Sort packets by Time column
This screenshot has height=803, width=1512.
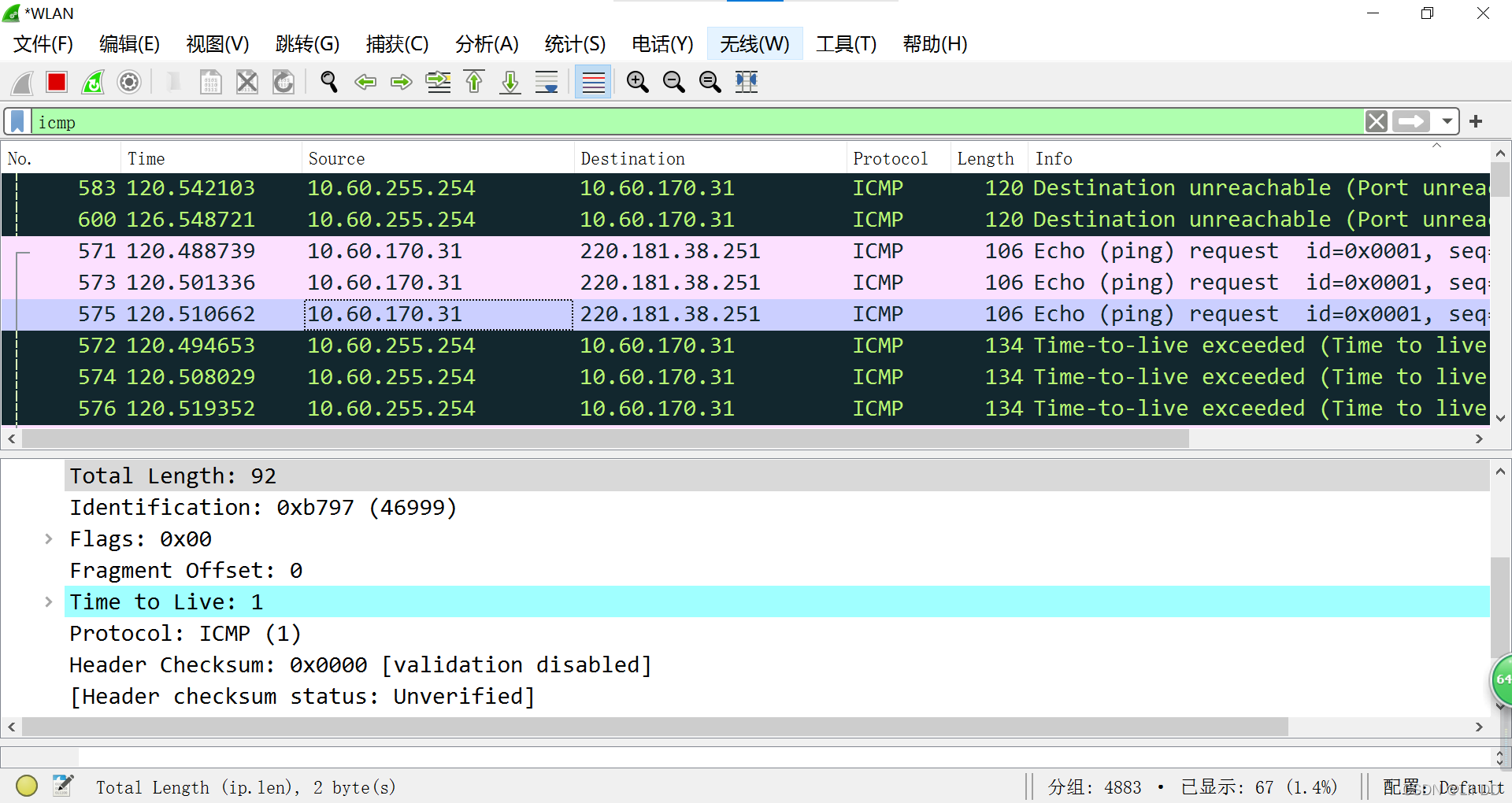(211, 159)
